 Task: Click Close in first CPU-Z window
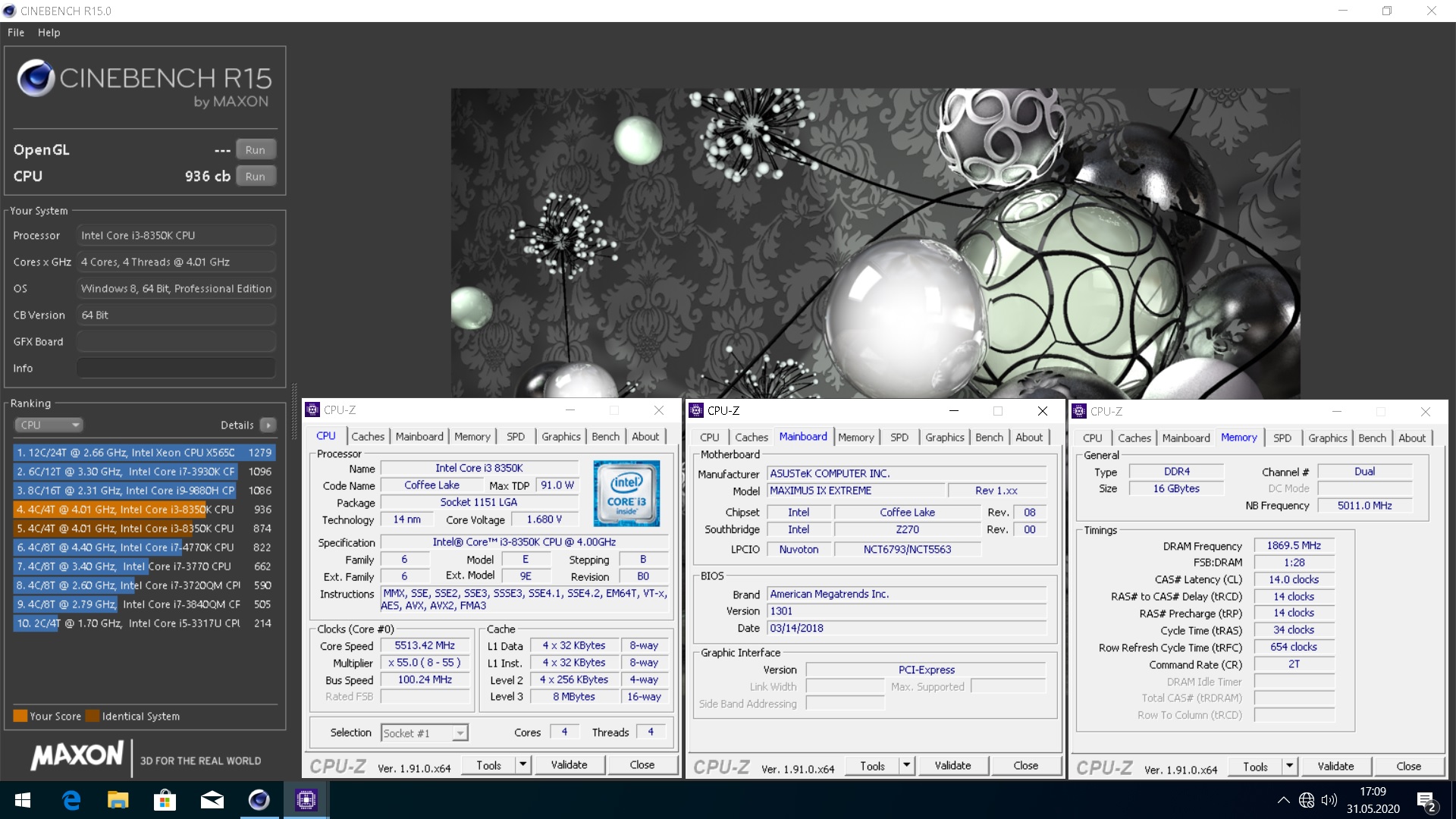point(642,765)
